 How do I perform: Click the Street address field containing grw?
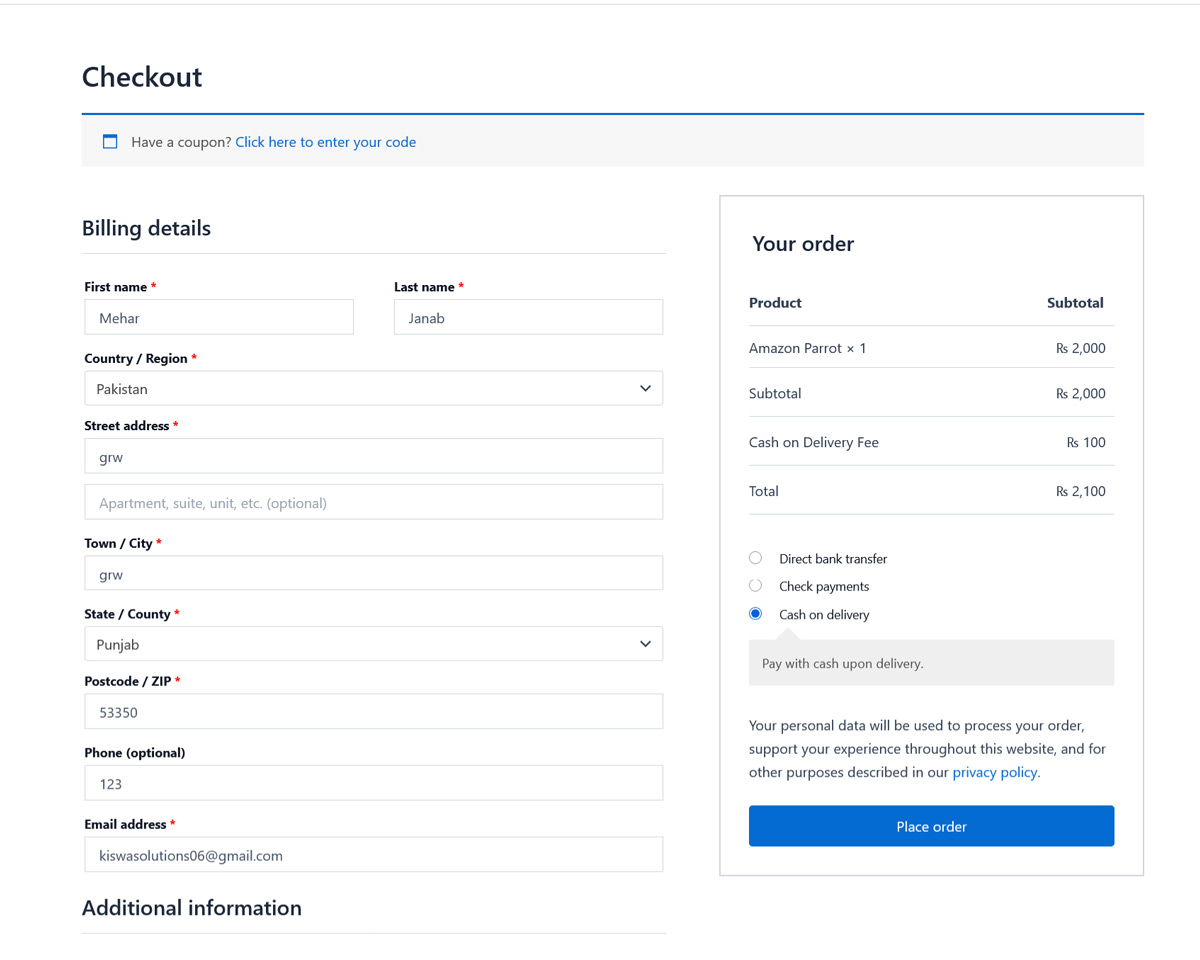[x=373, y=455]
